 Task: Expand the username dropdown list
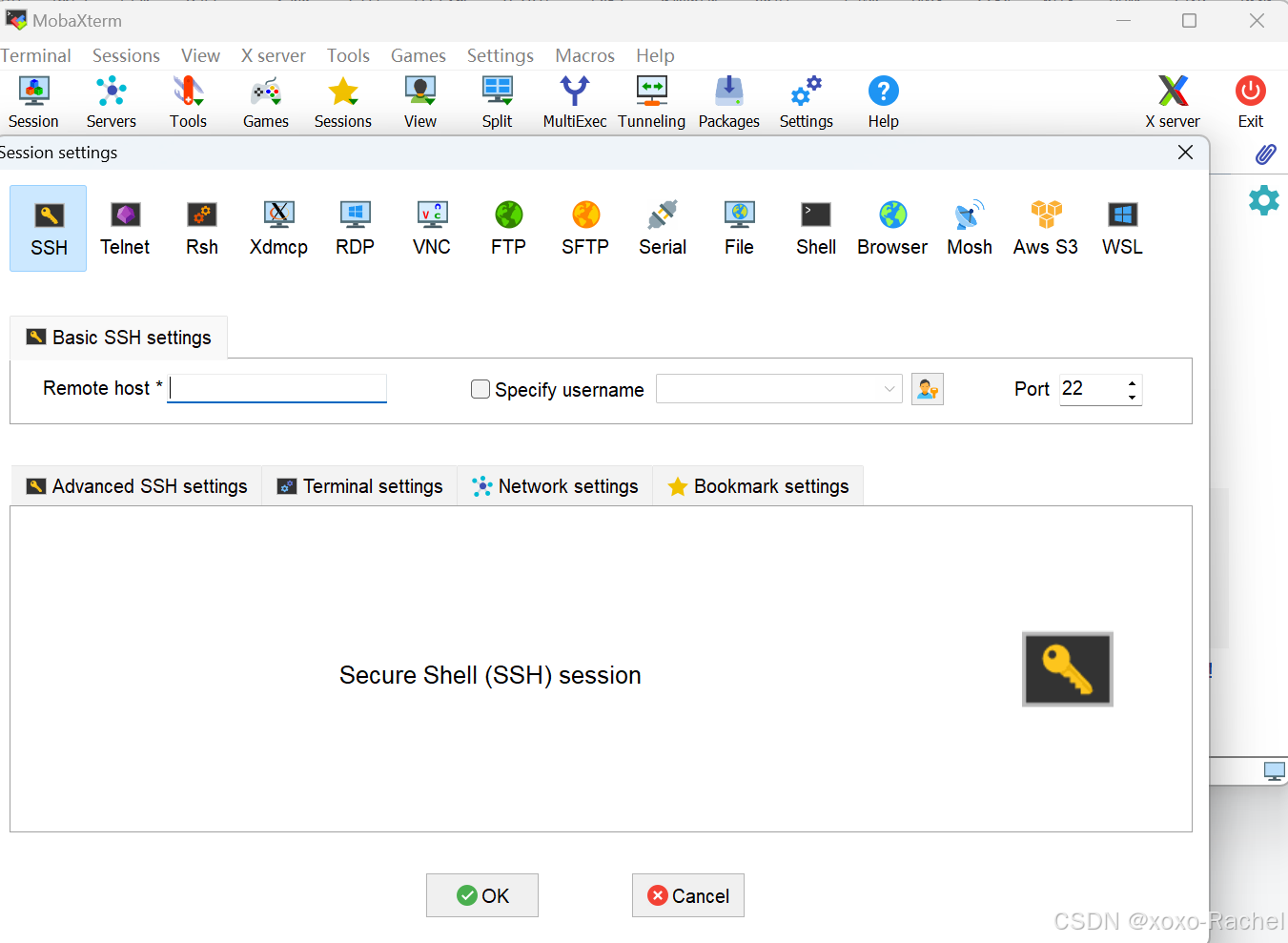[889, 389]
